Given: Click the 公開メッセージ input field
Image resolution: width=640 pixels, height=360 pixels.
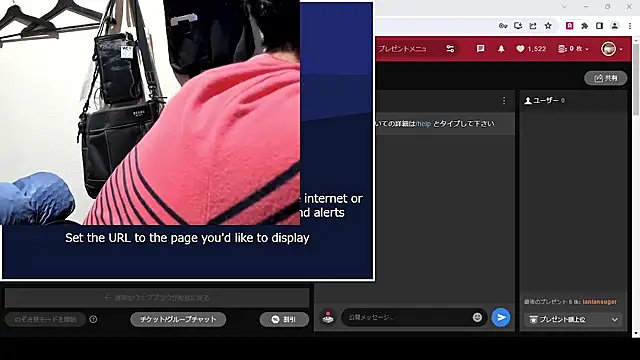Looking at the screenshot, I should point(408,317).
